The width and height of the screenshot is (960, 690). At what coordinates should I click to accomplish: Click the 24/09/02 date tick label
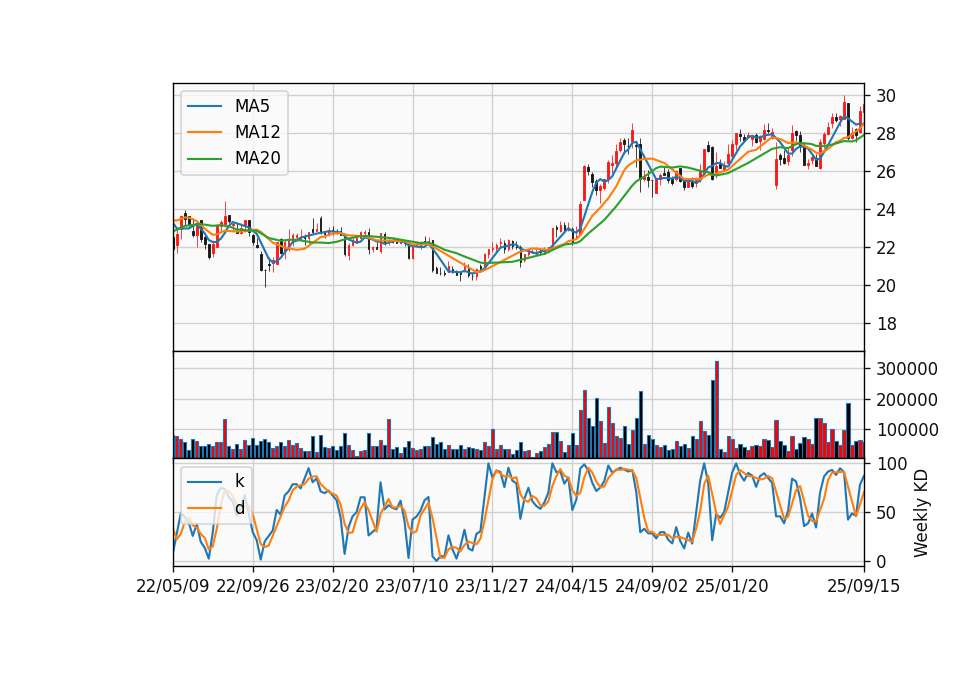coord(652,586)
